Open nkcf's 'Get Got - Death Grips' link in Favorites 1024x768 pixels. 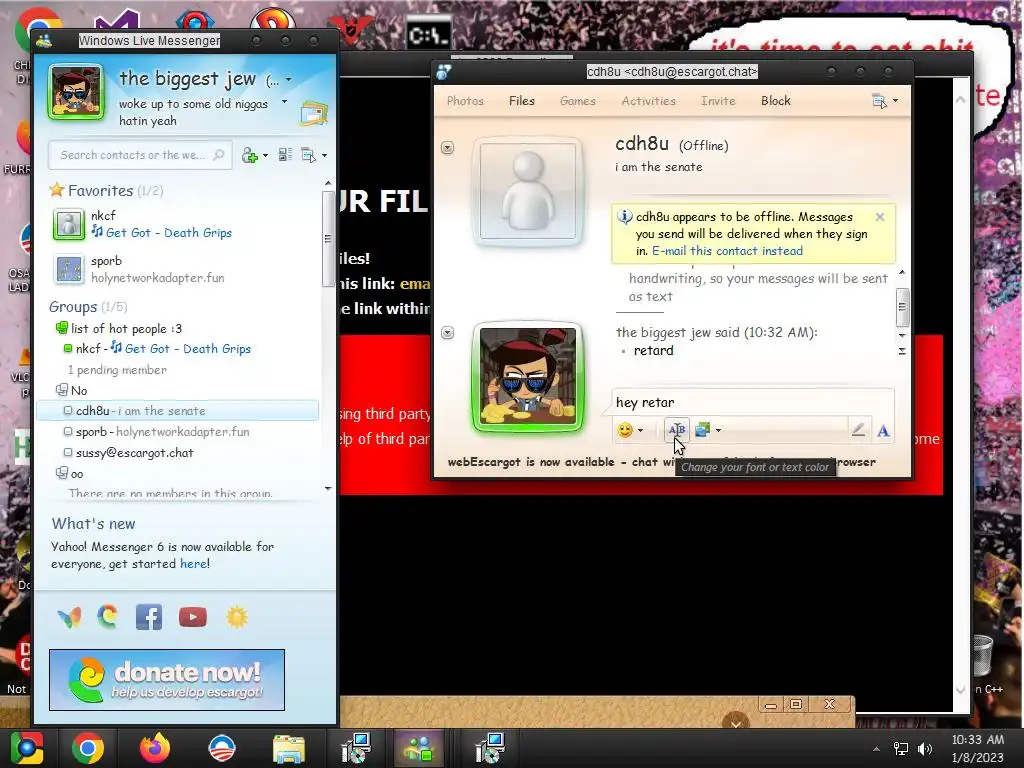(168, 232)
